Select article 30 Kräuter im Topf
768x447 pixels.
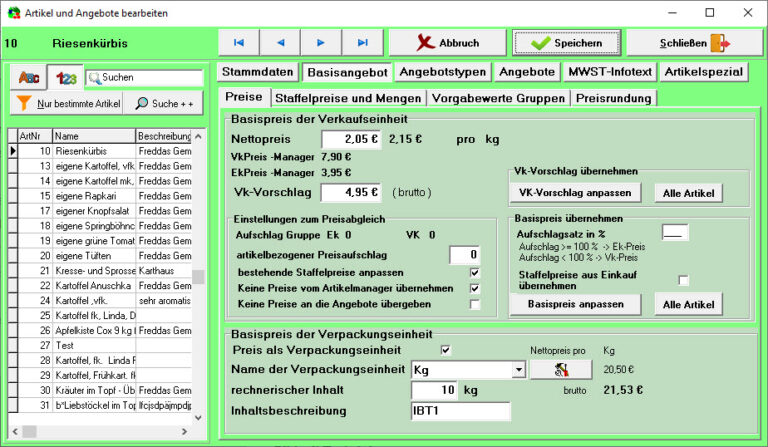coord(100,390)
